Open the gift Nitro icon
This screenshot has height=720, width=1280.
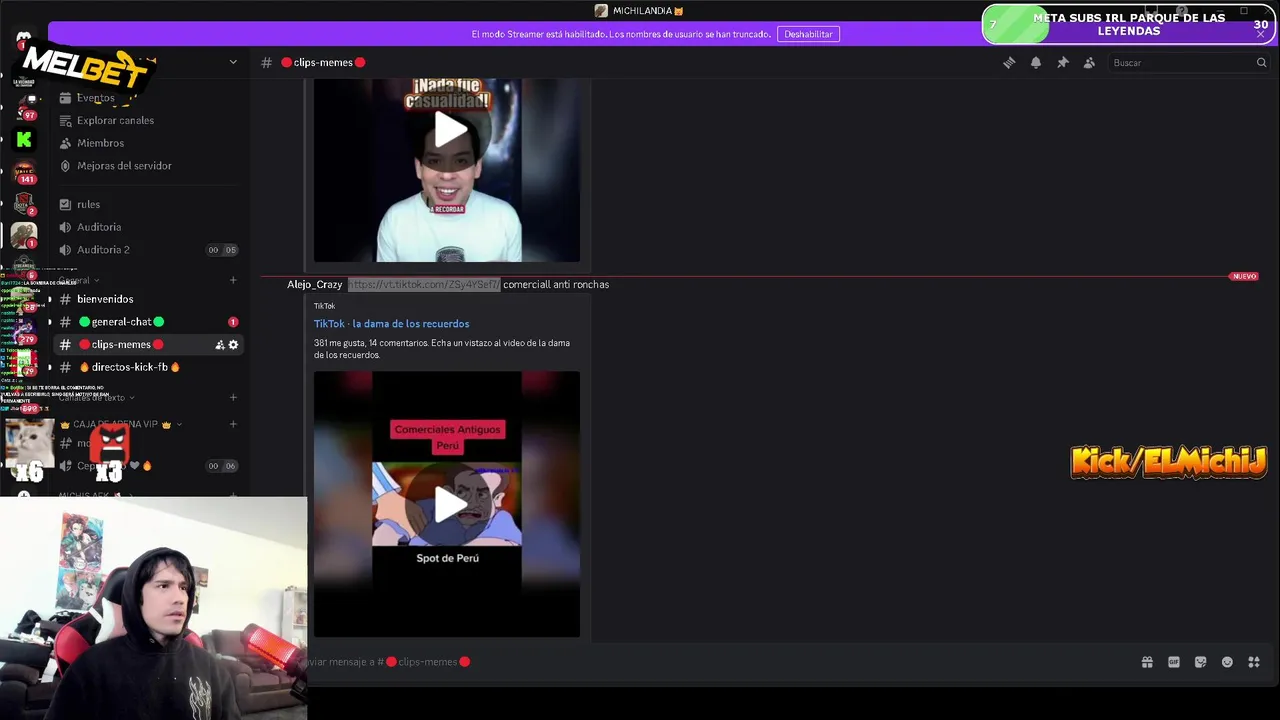(x=1147, y=662)
